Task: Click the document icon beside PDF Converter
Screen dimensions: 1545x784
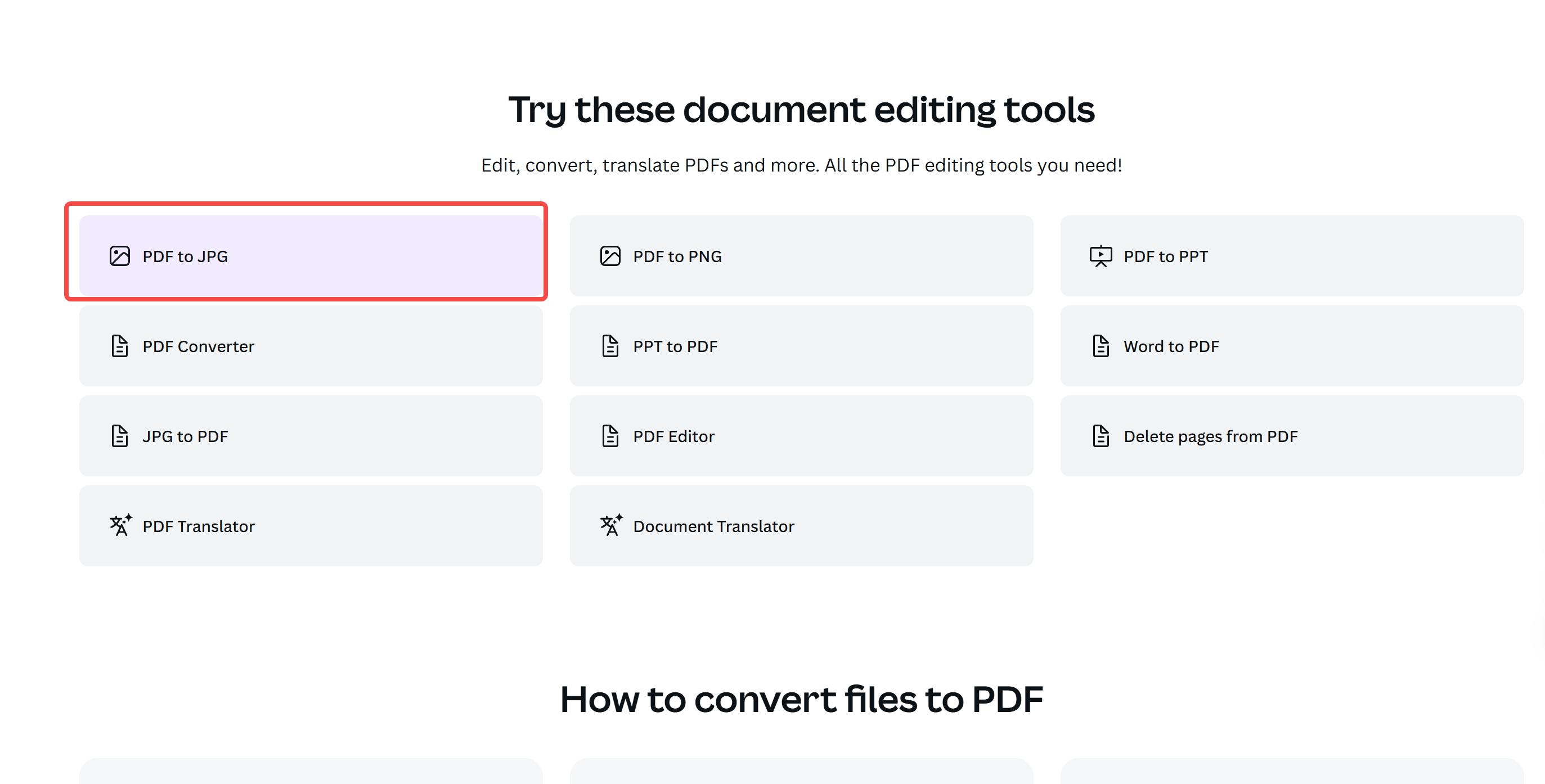Action: coord(119,346)
